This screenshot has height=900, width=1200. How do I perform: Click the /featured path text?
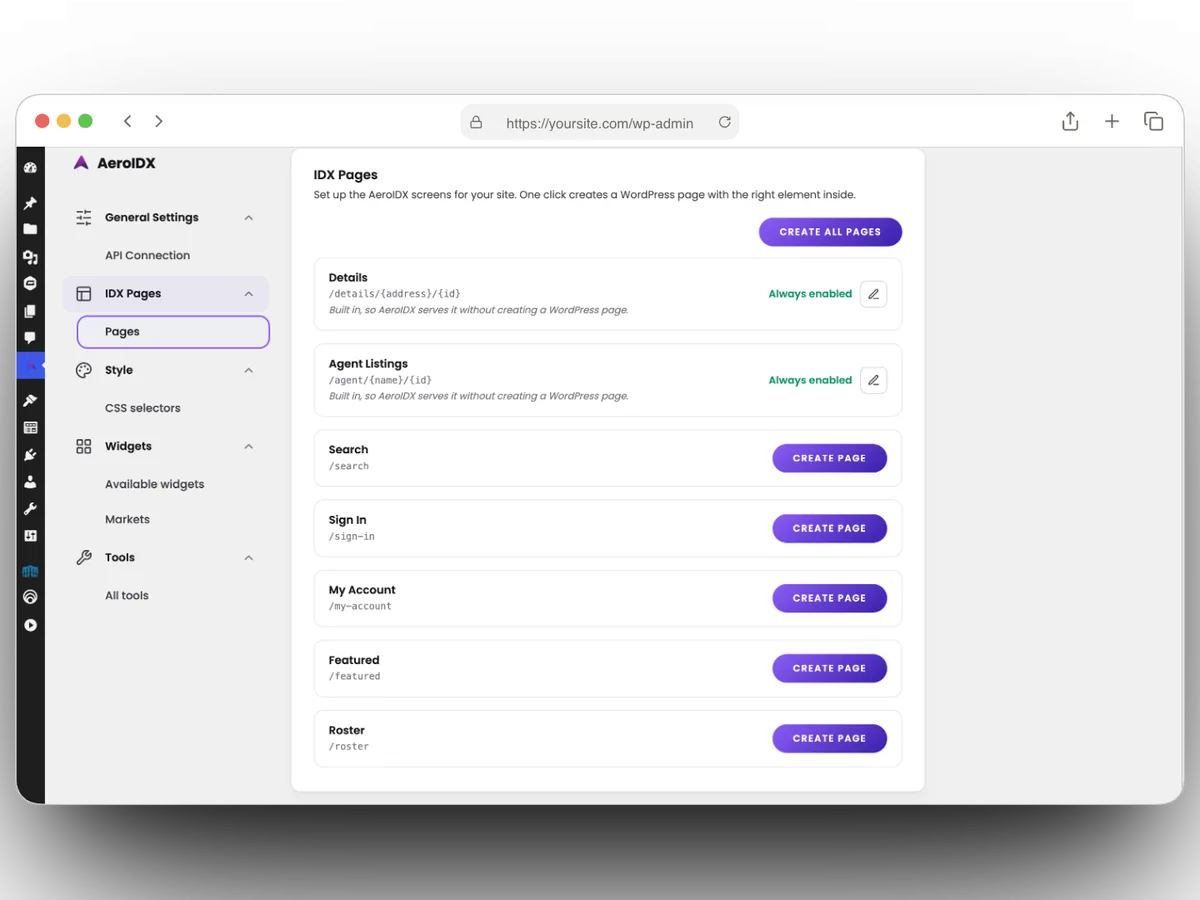[355, 676]
